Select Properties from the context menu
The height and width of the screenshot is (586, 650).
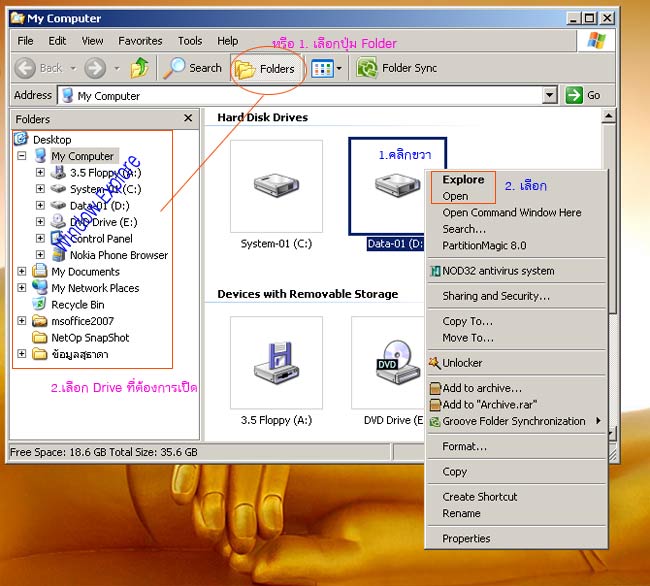[466, 538]
